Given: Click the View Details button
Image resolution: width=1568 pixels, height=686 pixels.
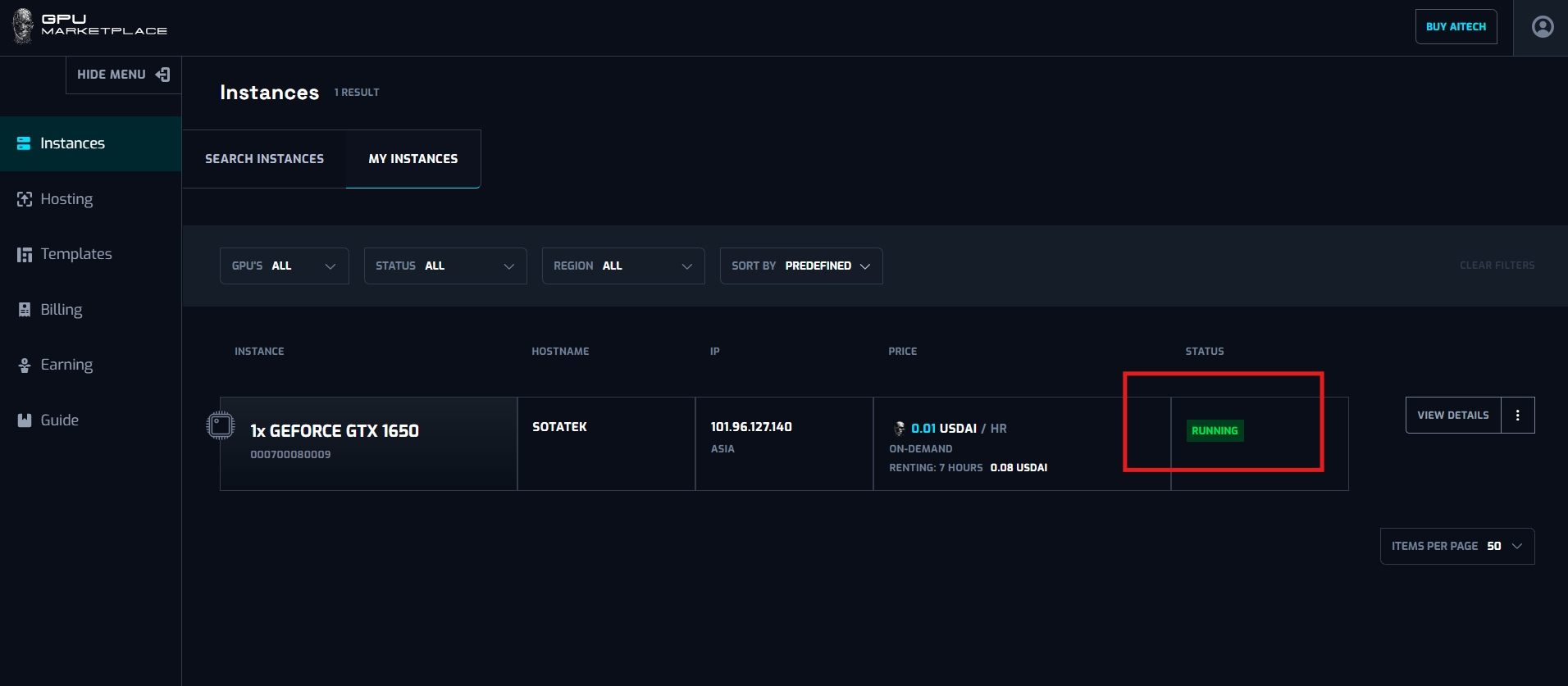Looking at the screenshot, I should coord(1452,416).
